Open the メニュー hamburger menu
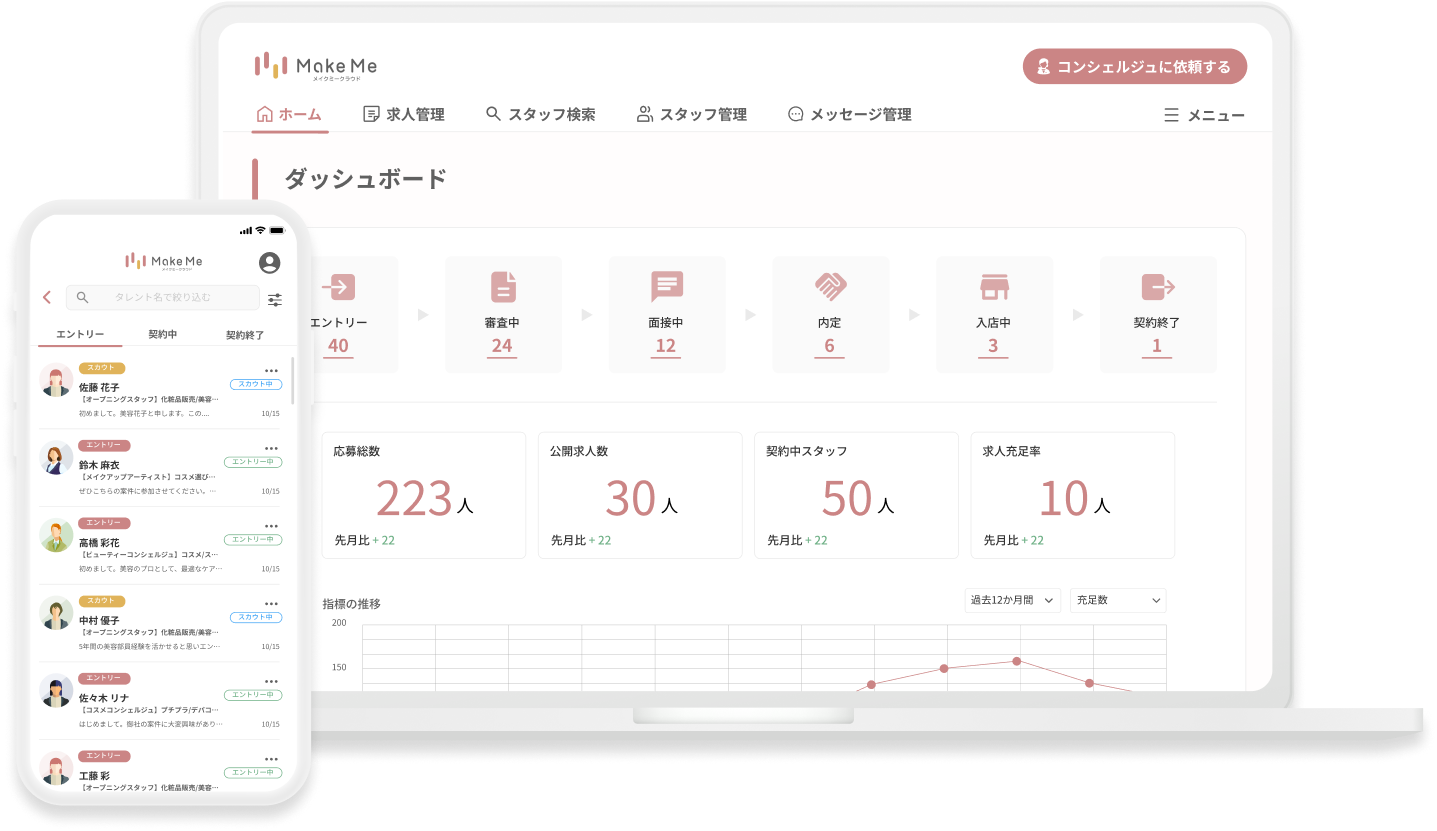The image size is (1437, 831). [x=1204, y=116]
